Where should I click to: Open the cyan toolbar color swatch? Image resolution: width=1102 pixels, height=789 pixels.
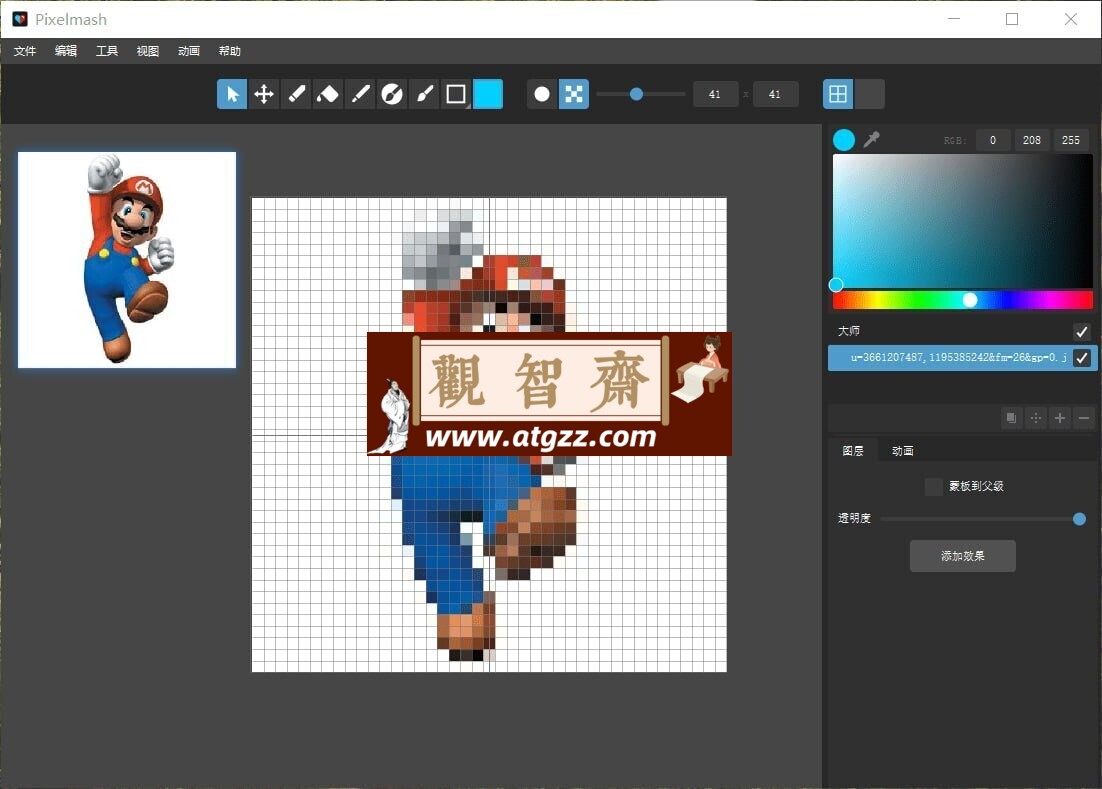coord(488,94)
